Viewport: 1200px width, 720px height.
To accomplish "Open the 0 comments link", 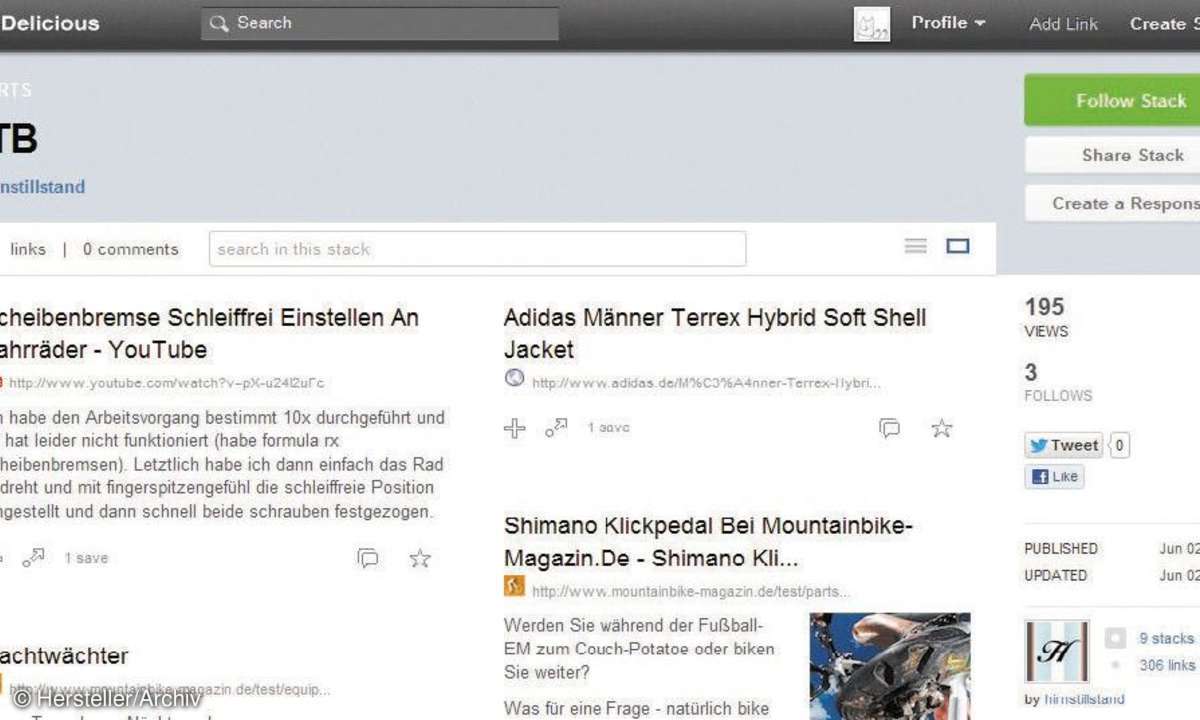I will (131, 249).
